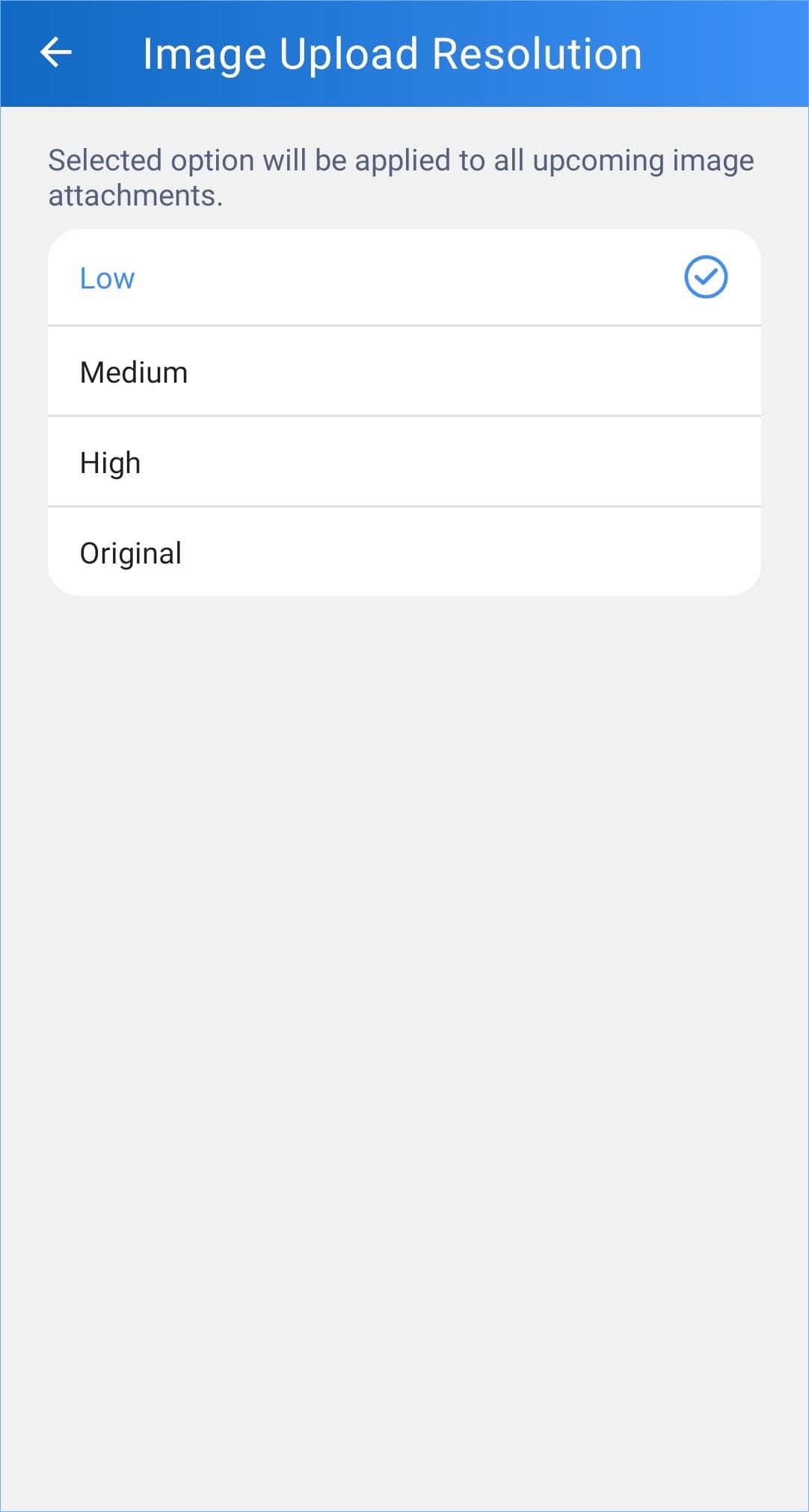
Task: Tap the back arrow icon
Action: click(x=56, y=53)
